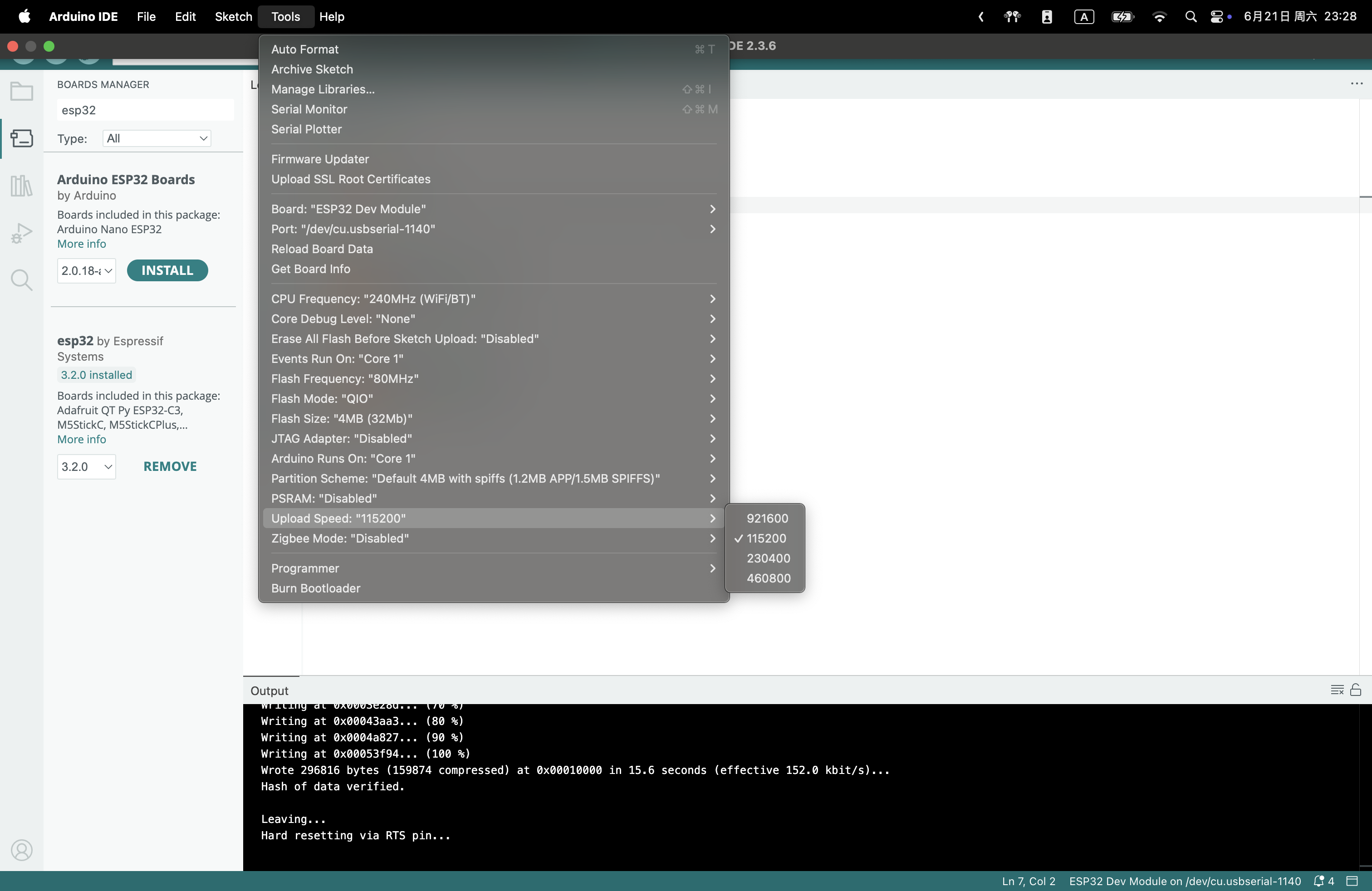Remove the esp32 Espressif package
The height and width of the screenshot is (891, 1372).
(x=170, y=466)
